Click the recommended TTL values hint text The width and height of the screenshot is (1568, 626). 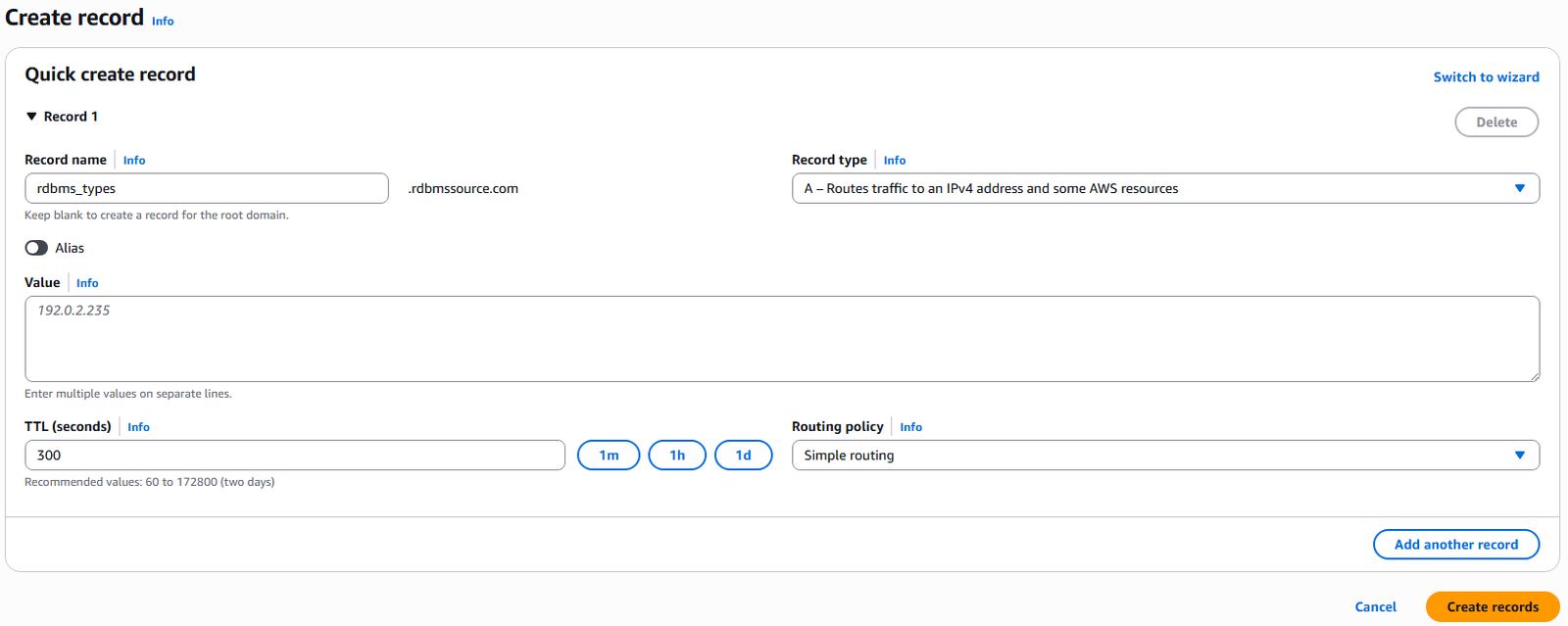[150, 482]
